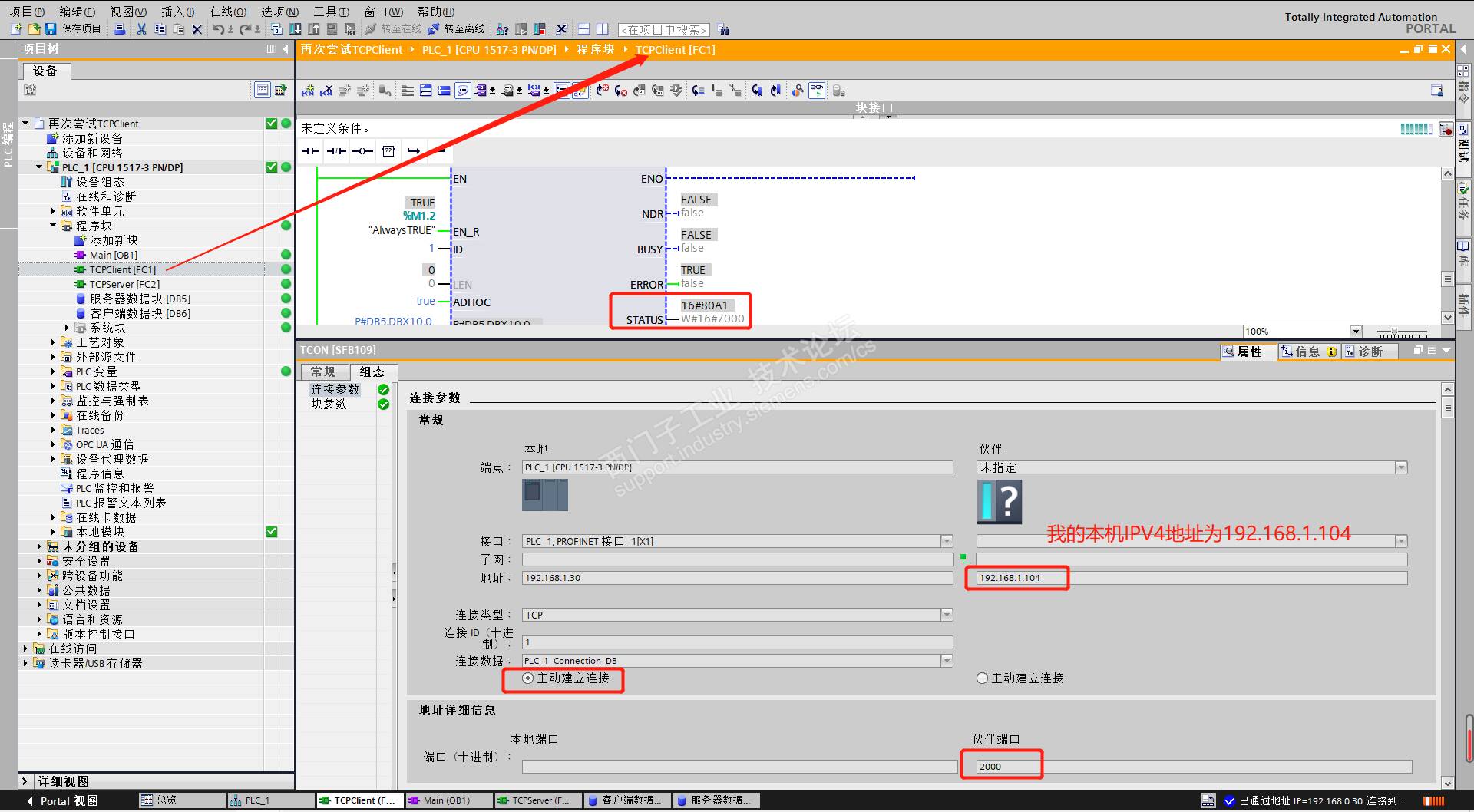
Task: Open the 信息 info tab
Action: pyautogui.click(x=1309, y=352)
